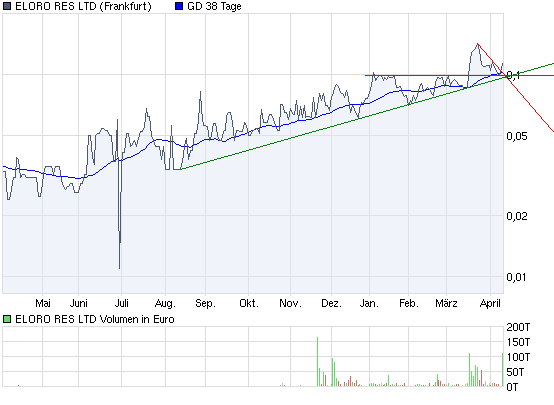Click the 100T volume axis label

click(x=518, y=357)
